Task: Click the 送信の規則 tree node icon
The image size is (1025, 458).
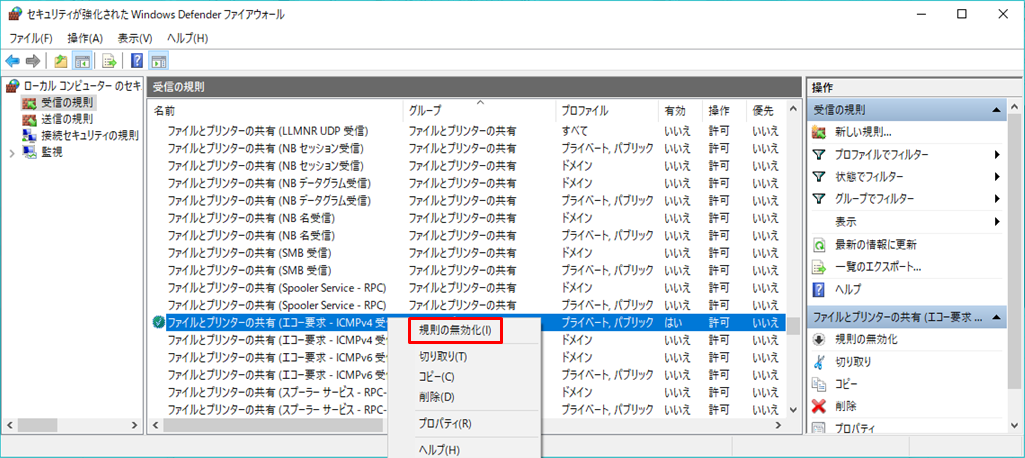Action: 30,119
